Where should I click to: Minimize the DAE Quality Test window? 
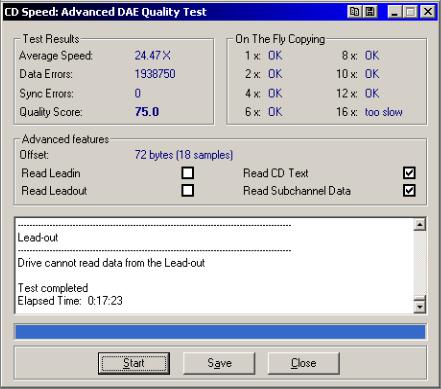(395, 12)
